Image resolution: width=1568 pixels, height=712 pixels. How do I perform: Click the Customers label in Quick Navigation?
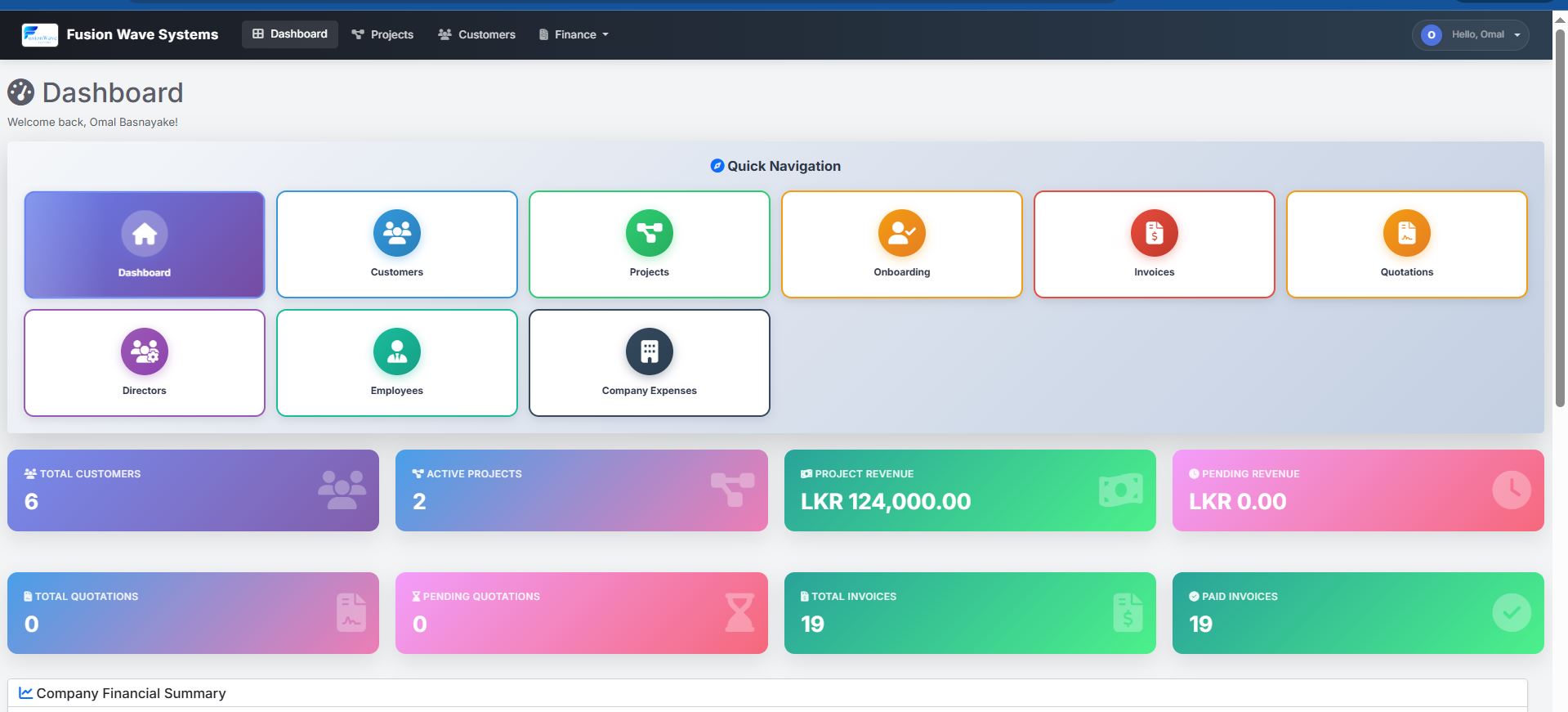coord(397,272)
